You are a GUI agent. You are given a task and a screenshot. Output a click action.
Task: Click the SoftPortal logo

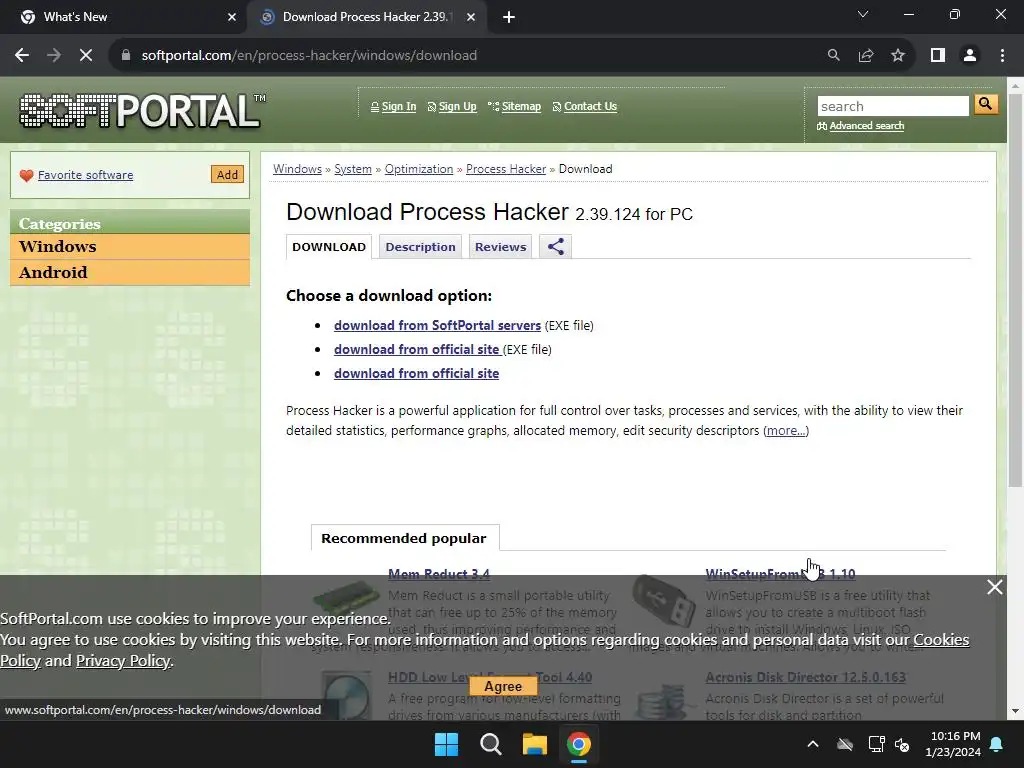pos(142,111)
